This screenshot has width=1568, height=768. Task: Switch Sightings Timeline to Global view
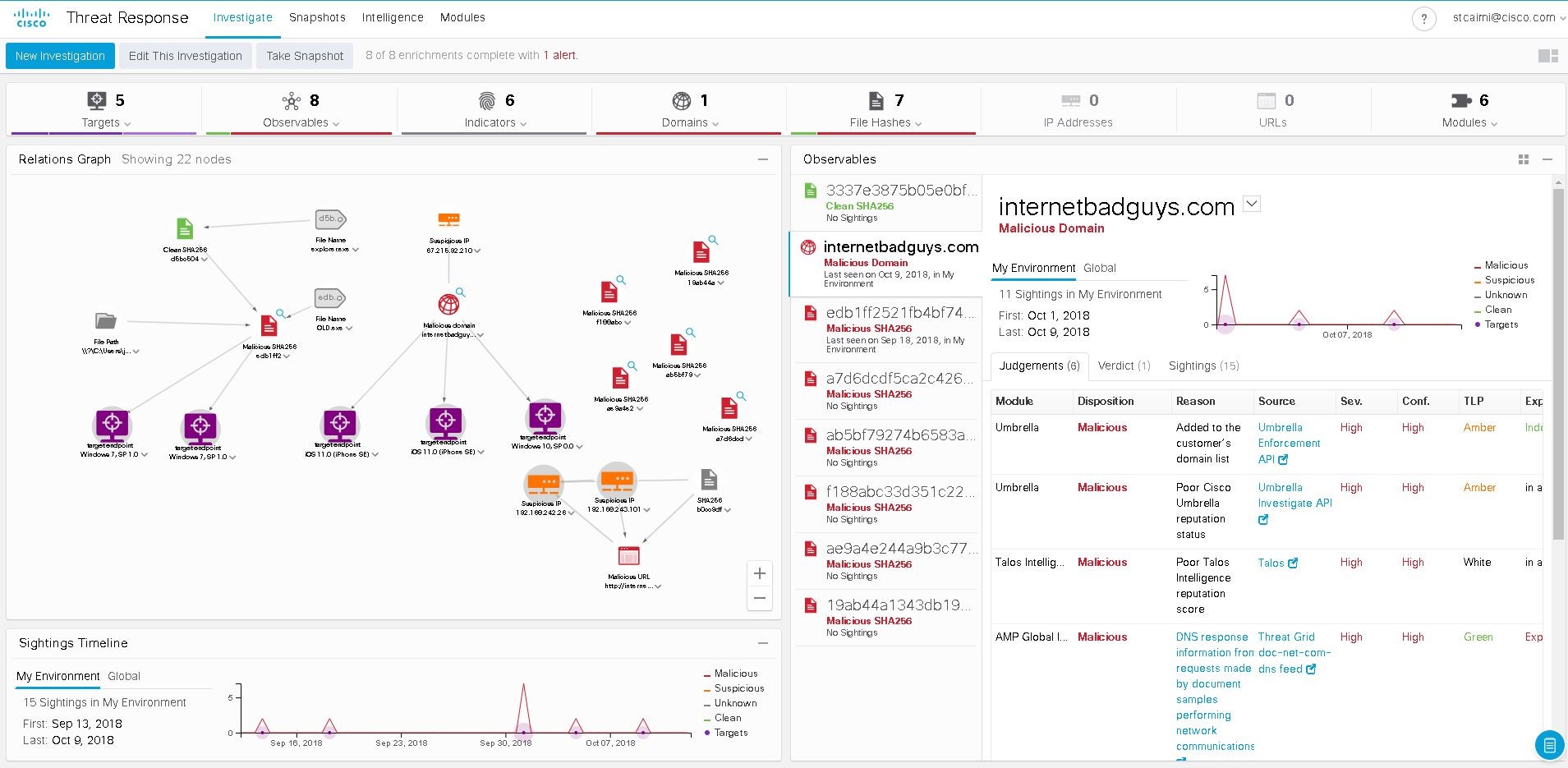tap(124, 676)
